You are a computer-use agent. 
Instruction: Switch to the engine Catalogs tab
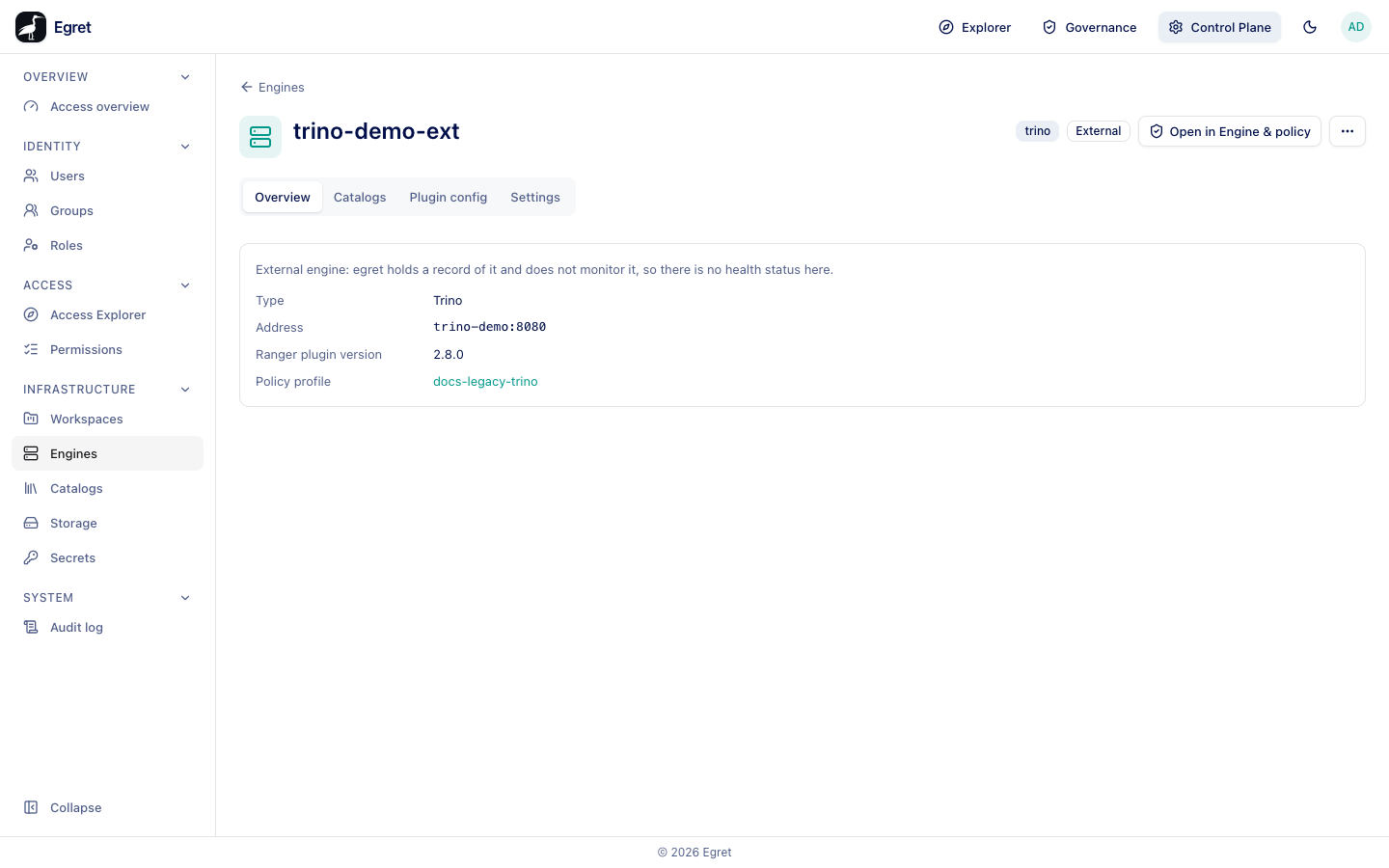(360, 197)
